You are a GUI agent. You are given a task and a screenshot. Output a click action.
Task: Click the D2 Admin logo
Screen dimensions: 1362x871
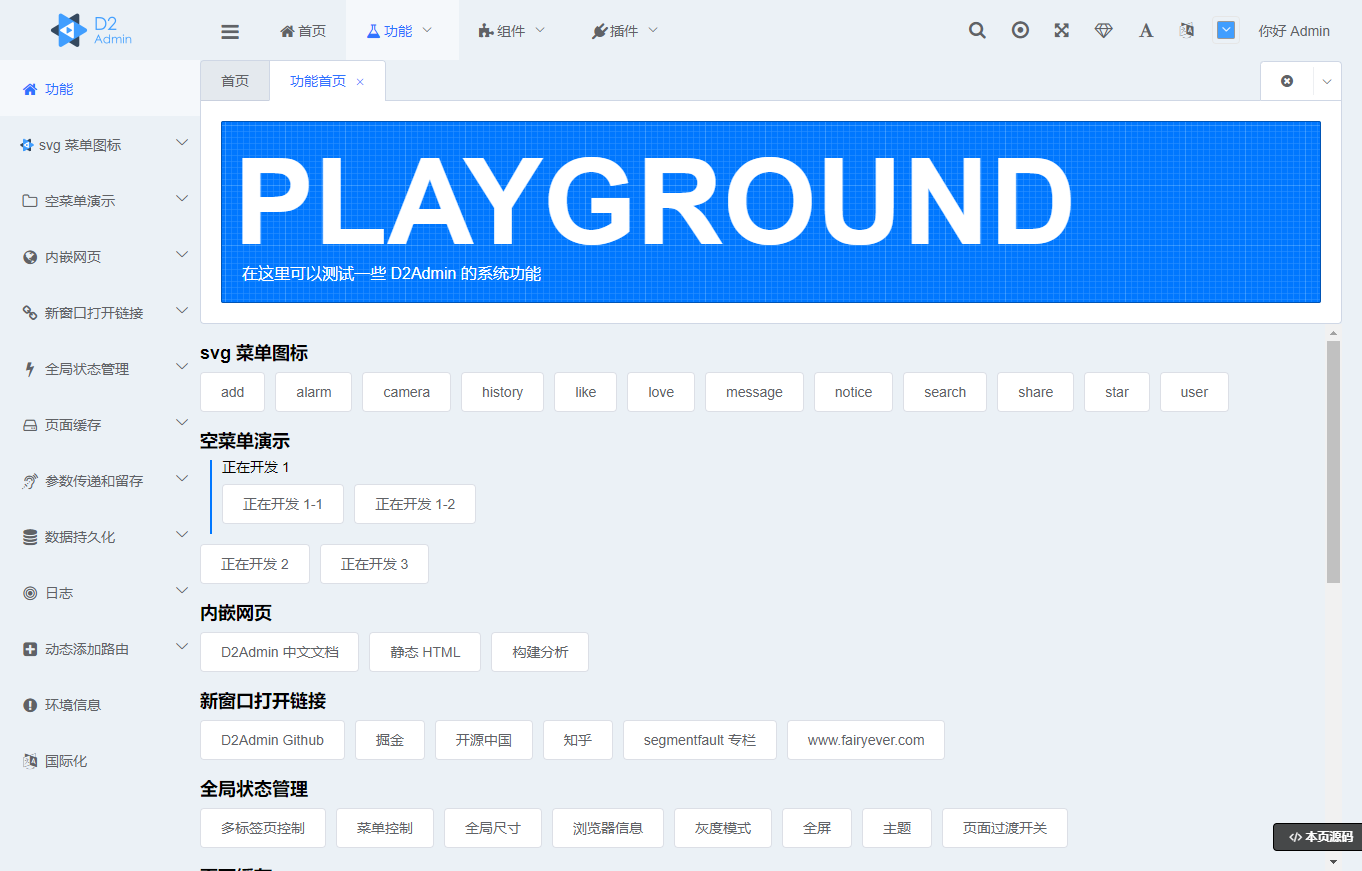(91, 30)
